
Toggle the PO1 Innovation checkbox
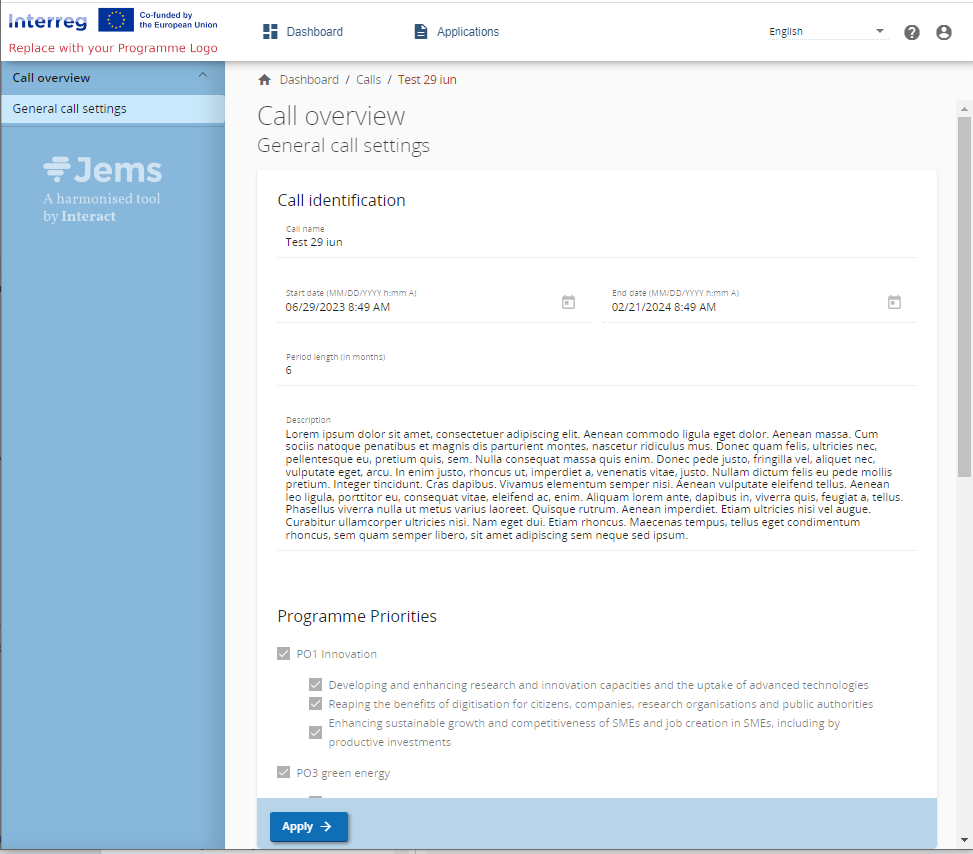284,654
